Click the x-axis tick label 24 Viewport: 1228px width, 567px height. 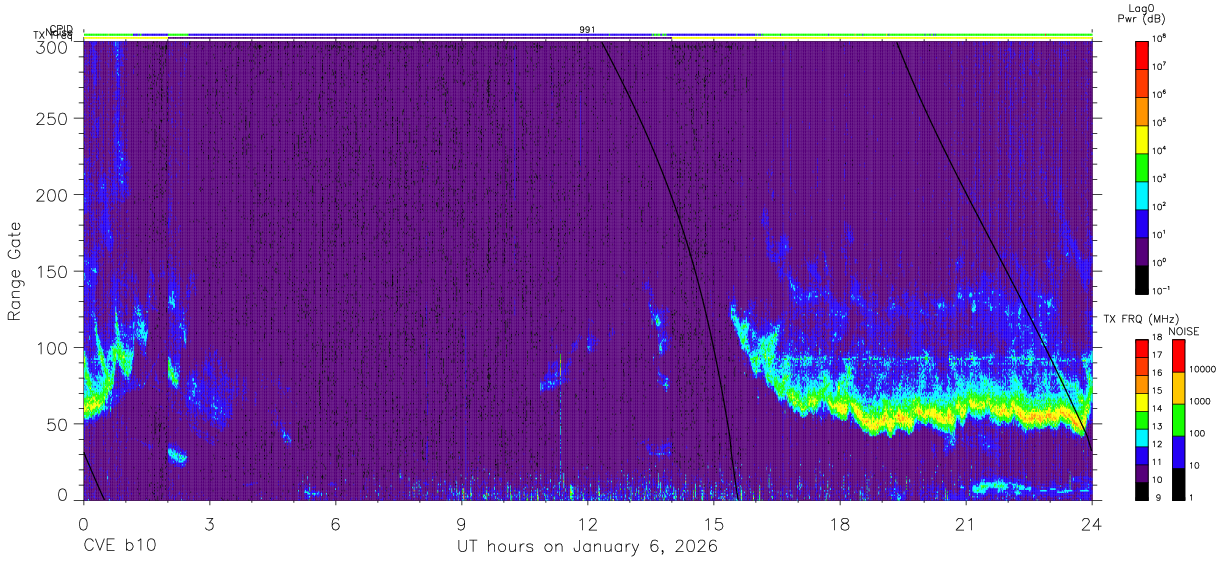[1092, 523]
